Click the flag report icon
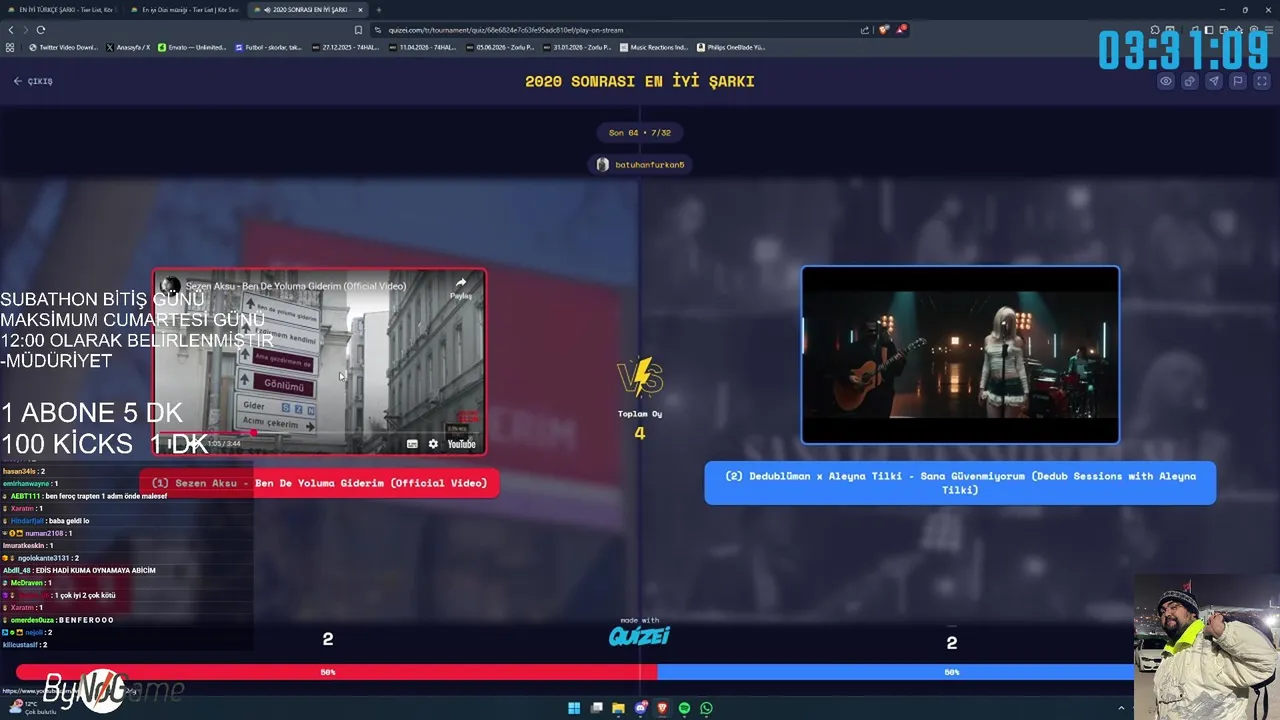This screenshot has width=1280, height=720. pyautogui.click(x=1238, y=81)
